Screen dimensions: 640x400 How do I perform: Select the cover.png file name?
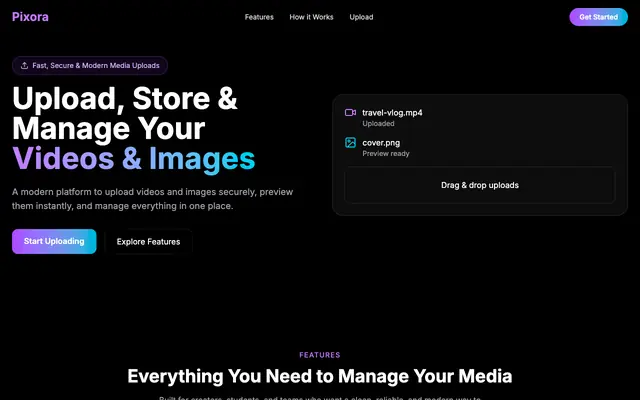pos(381,143)
